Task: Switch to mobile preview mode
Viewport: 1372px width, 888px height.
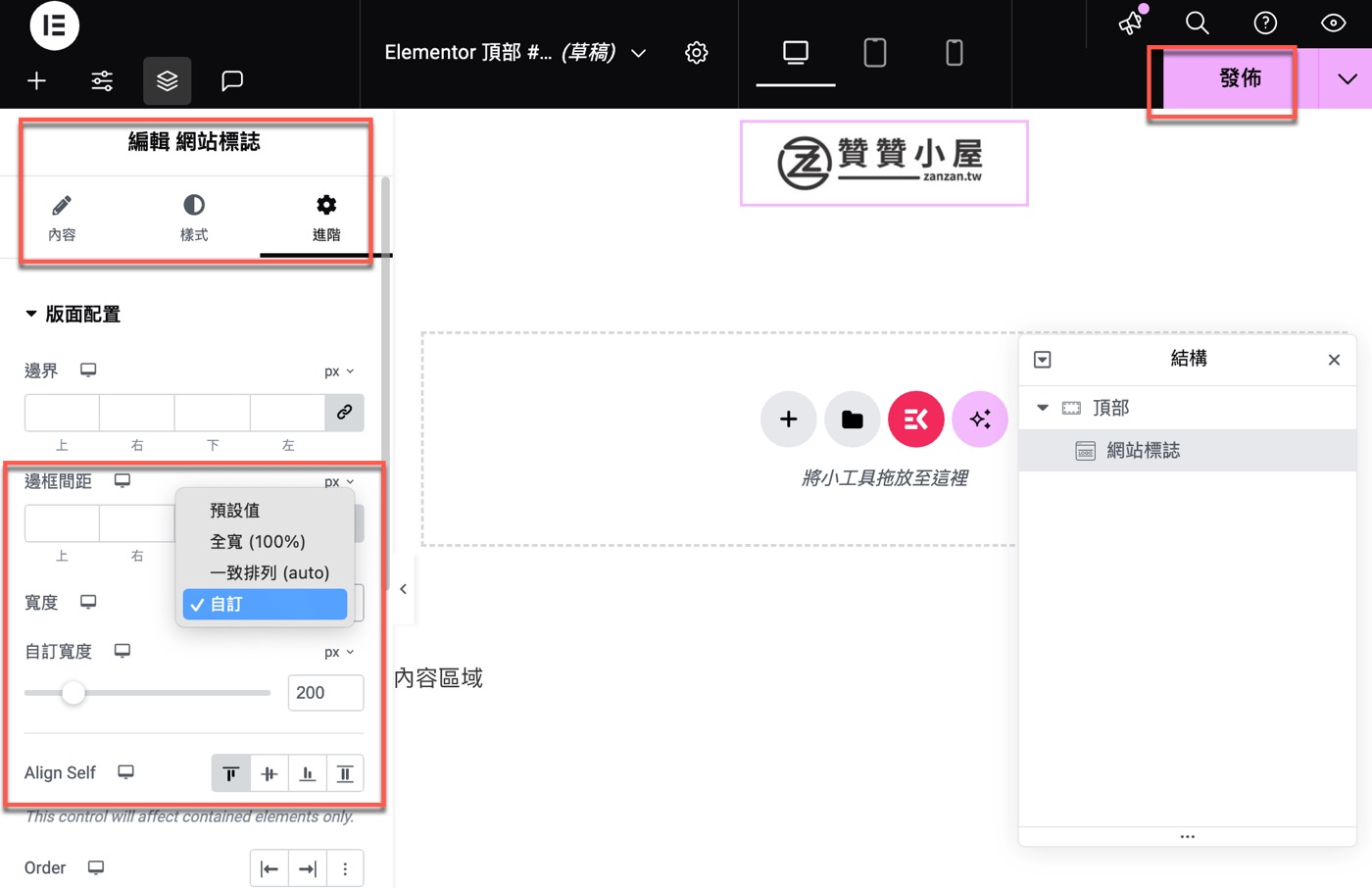Action: point(955,53)
